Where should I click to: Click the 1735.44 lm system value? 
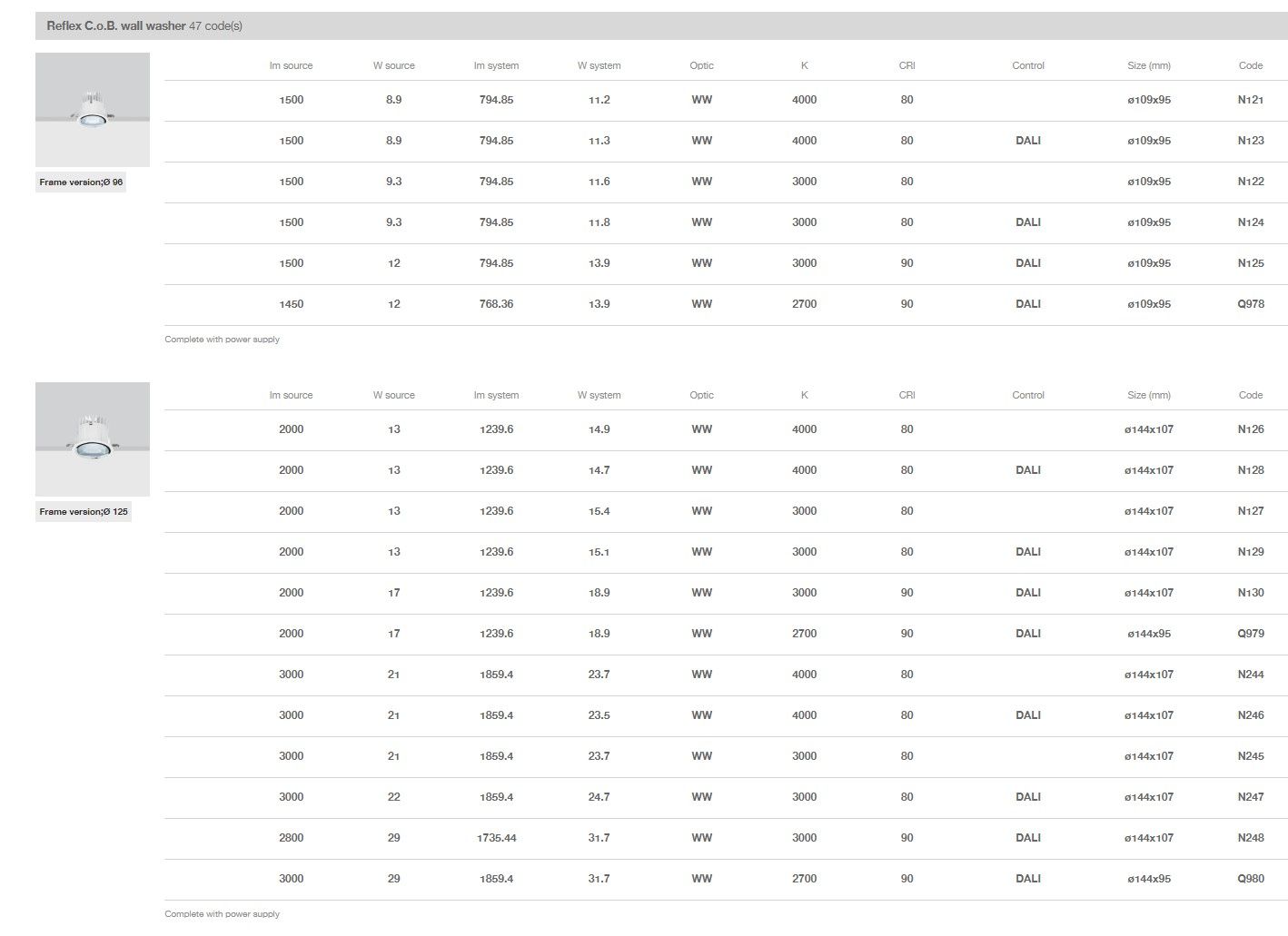[x=496, y=838]
